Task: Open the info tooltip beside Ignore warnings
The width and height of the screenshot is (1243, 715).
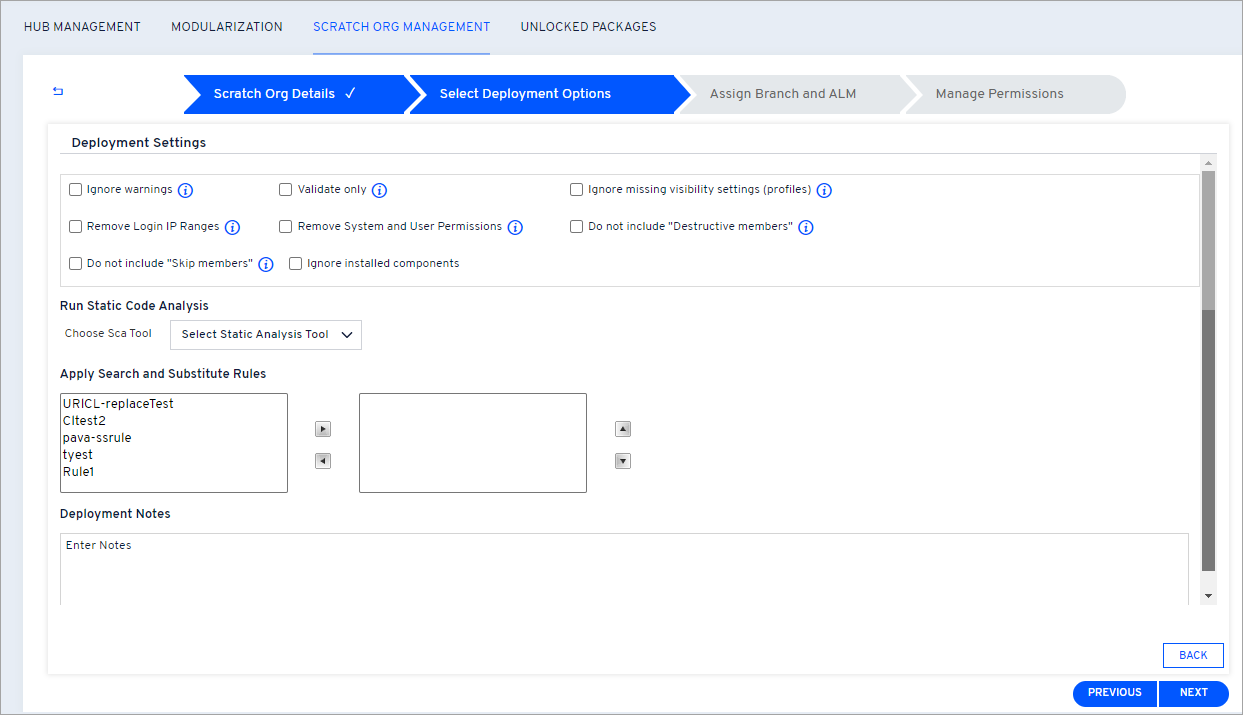Action: coord(186,189)
